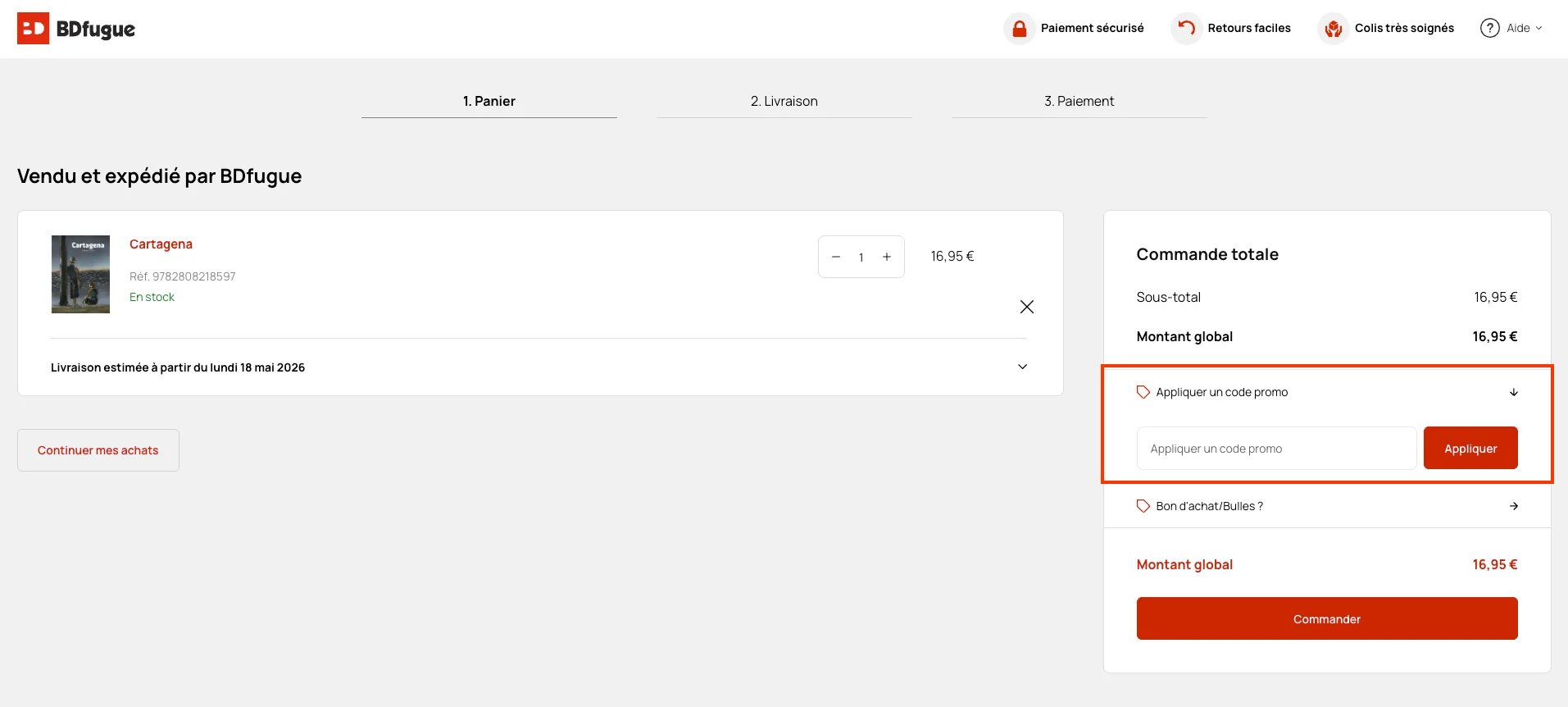Click Livraison estimée à partir du lundi text
1568x707 pixels.
(x=178, y=367)
